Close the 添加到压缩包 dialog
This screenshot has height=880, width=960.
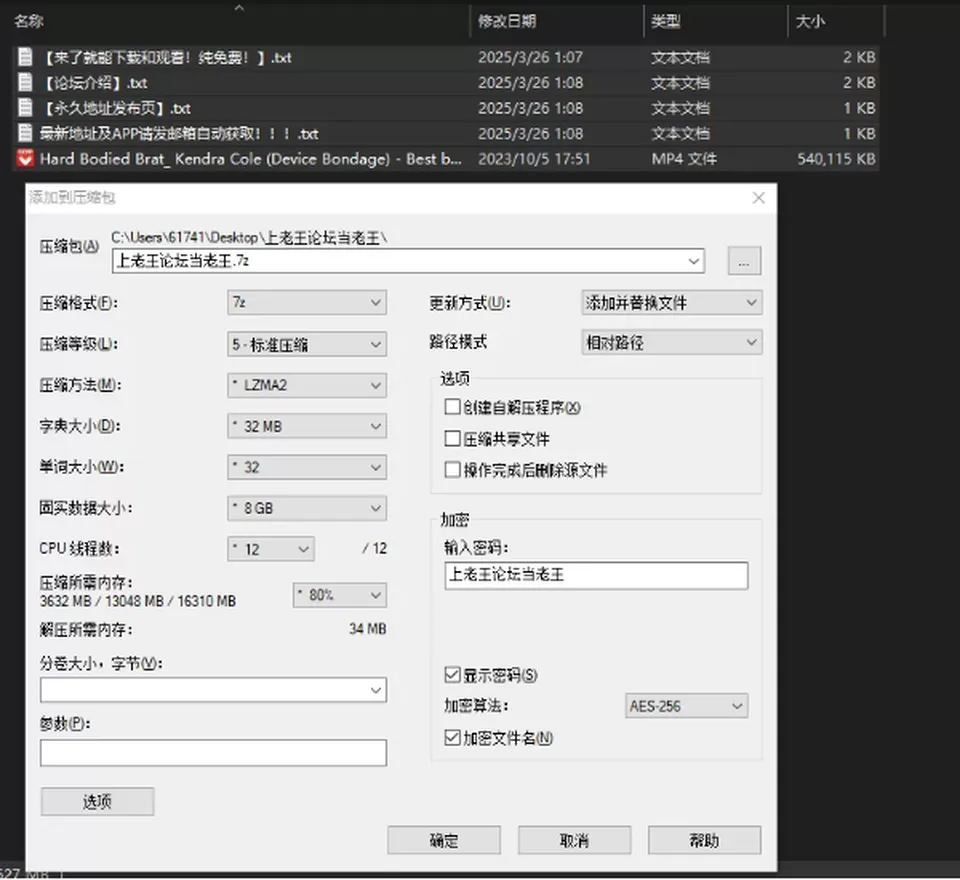[759, 198]
